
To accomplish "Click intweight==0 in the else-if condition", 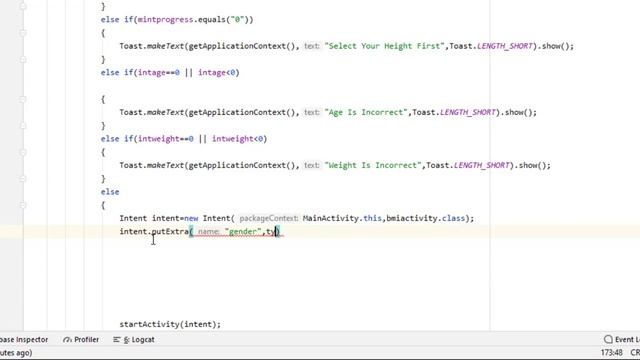I will click(x=166, y=139).
